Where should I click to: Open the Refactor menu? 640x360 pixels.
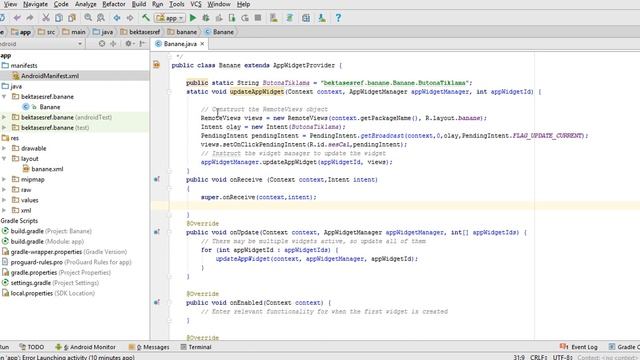click(x=113, y=4)
